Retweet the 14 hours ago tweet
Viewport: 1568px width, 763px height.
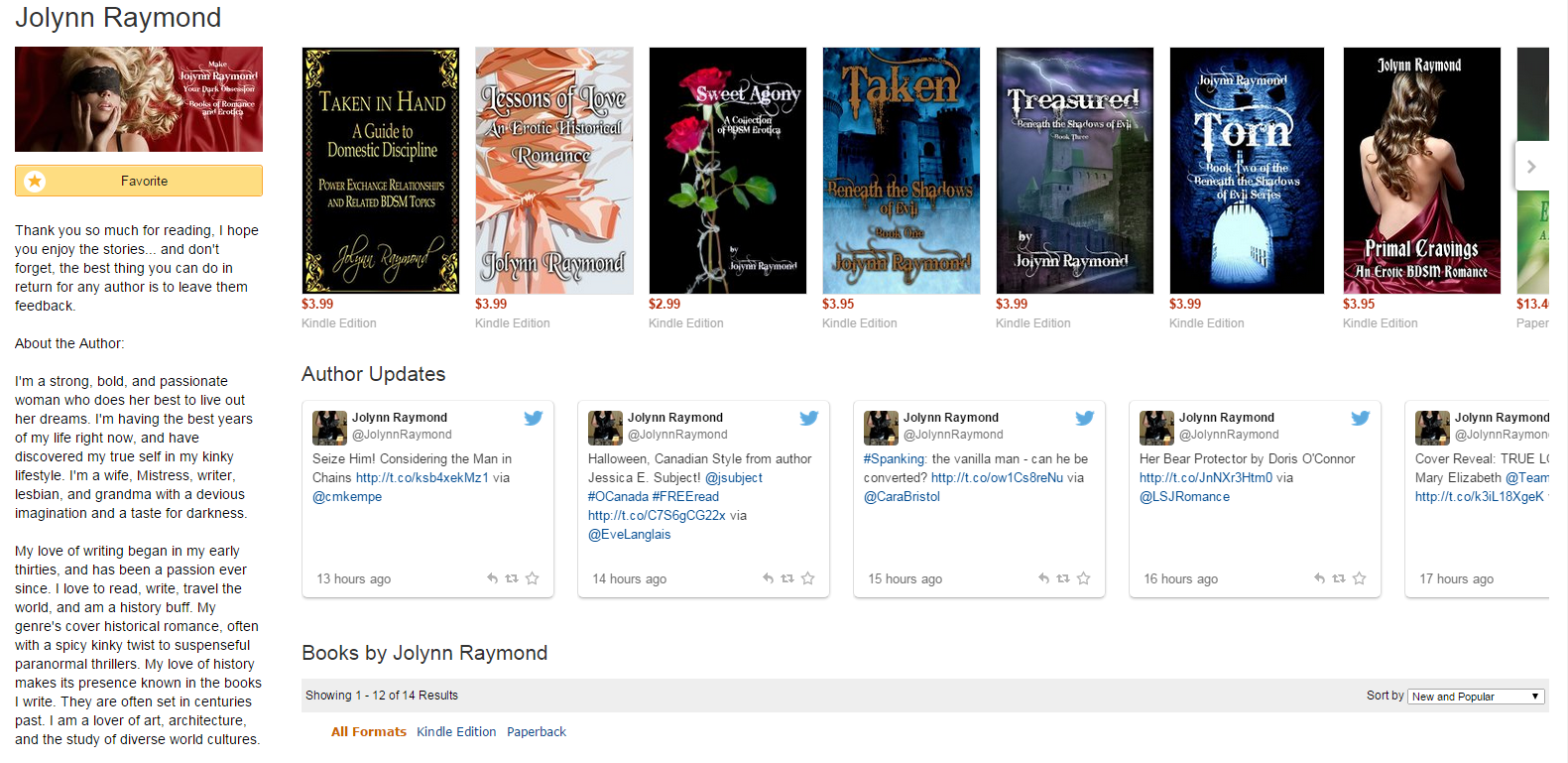[787, 578]
